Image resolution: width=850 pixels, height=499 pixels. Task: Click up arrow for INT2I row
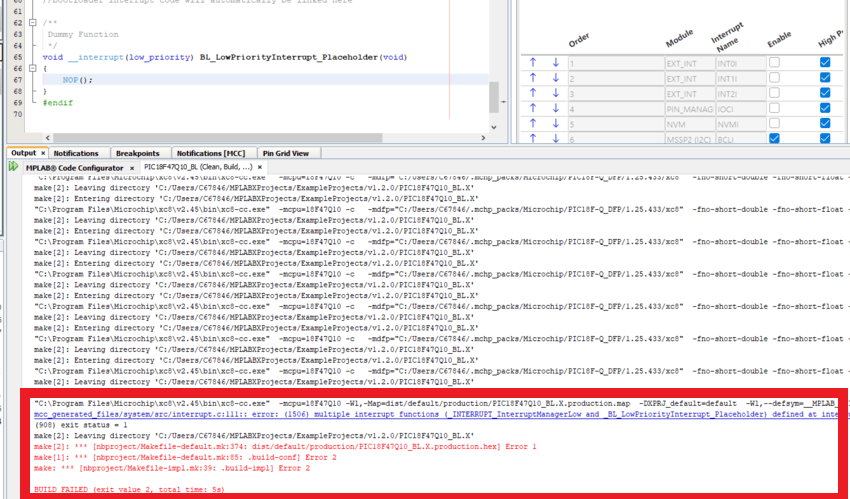(534, 93)
